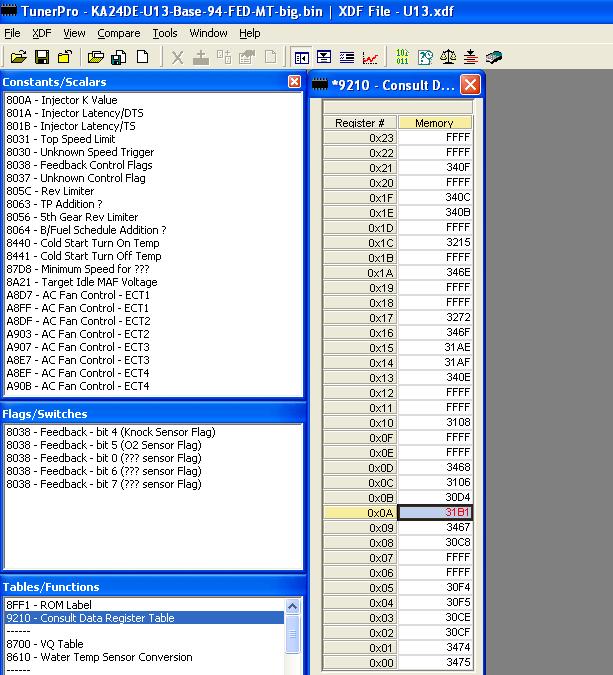Open the Tools menu
This screenshot has height=675, width=613.
pos(165,33)
